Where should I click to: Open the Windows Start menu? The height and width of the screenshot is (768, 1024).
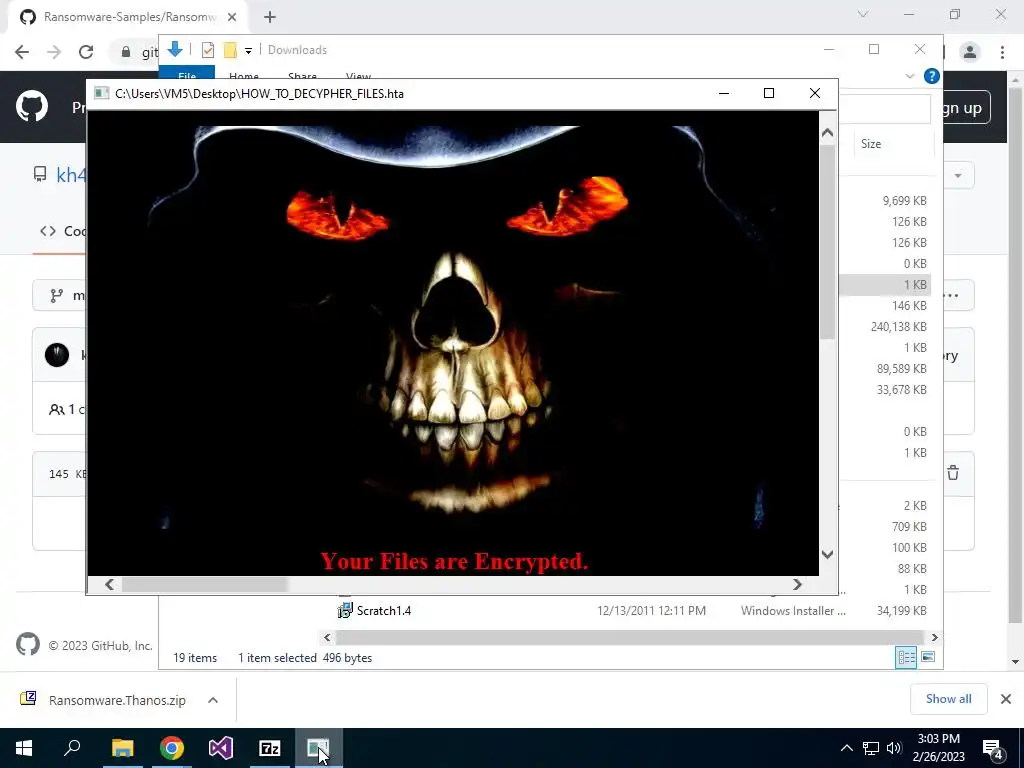tap(24, 748)
